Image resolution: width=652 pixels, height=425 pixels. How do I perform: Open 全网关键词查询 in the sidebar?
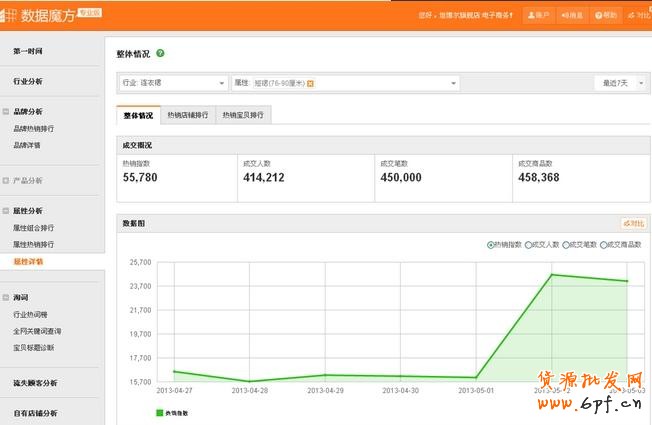37,331
